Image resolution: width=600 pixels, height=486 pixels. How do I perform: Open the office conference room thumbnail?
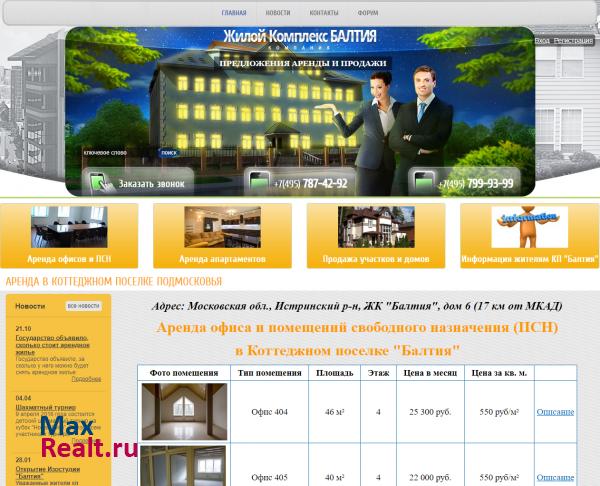tap(69, 227)
